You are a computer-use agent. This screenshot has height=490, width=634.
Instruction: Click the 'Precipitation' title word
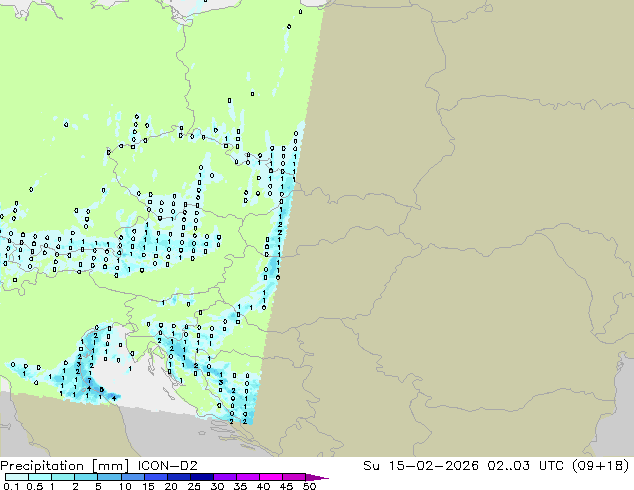click(x=42, y=466)
